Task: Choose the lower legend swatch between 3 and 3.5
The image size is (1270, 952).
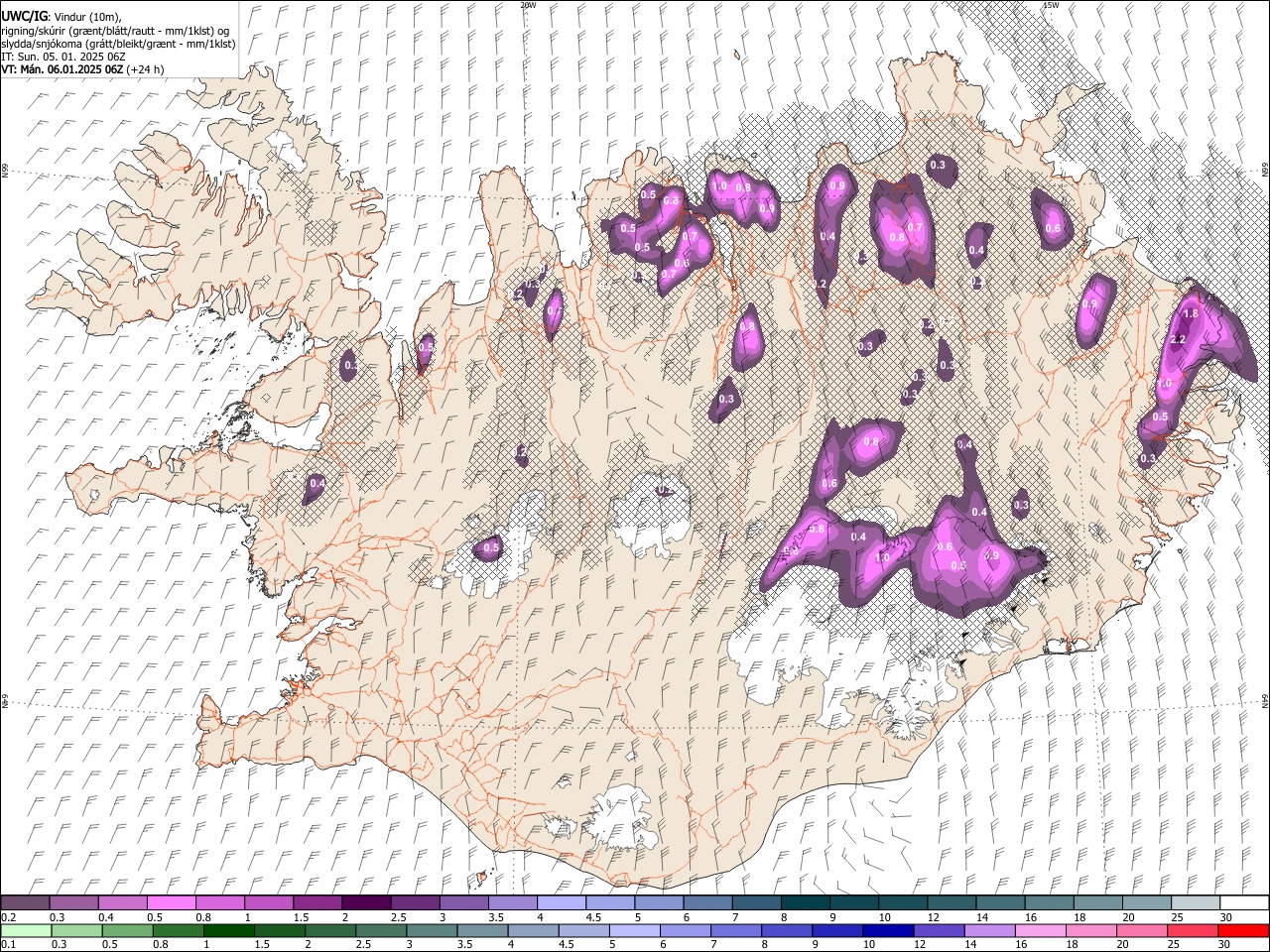Action: coord(431,930)
